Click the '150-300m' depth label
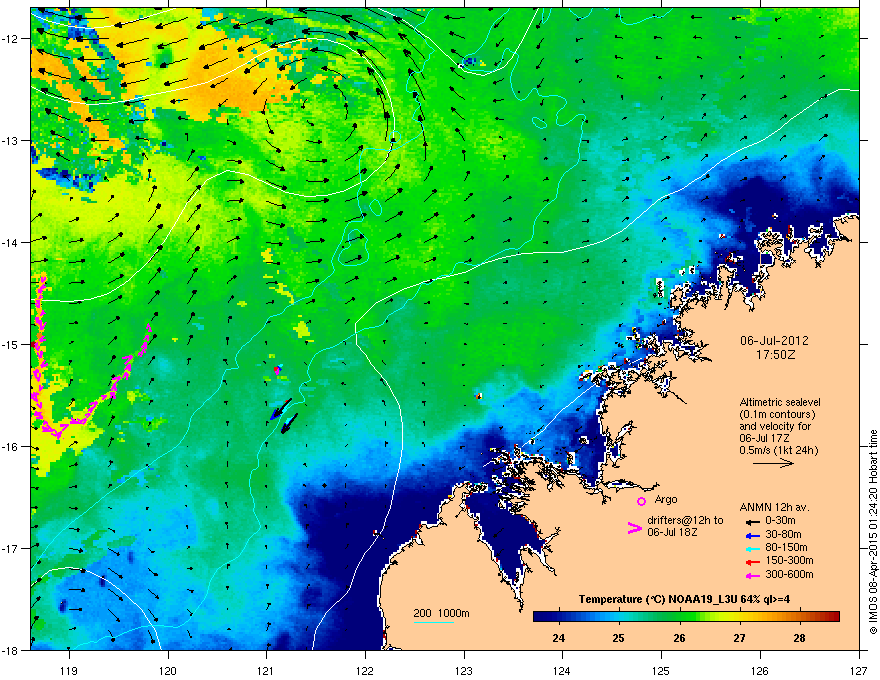This screenshot has width=880, height=680. 789,560
